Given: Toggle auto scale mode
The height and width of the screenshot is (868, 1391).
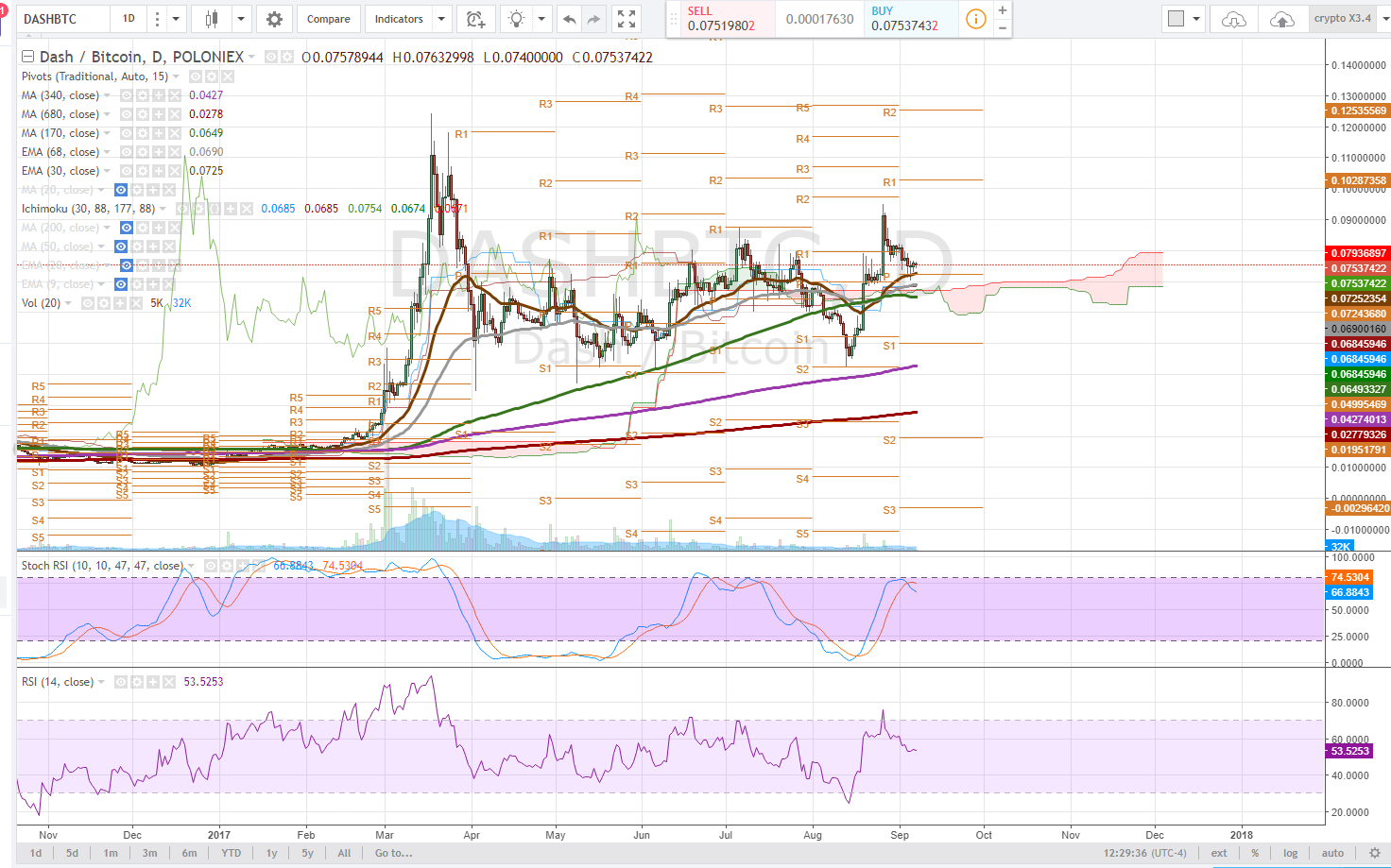Looking at the screenshot, I should tap(1332, 853).
